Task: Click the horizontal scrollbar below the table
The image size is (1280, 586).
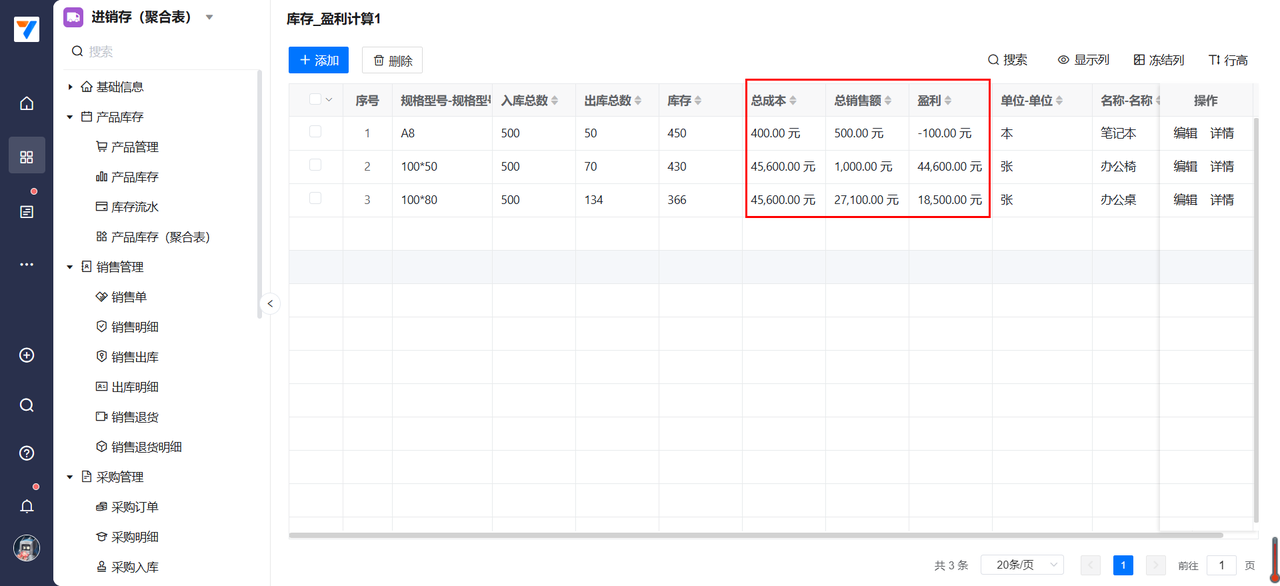Action: [x=700, y=535]
